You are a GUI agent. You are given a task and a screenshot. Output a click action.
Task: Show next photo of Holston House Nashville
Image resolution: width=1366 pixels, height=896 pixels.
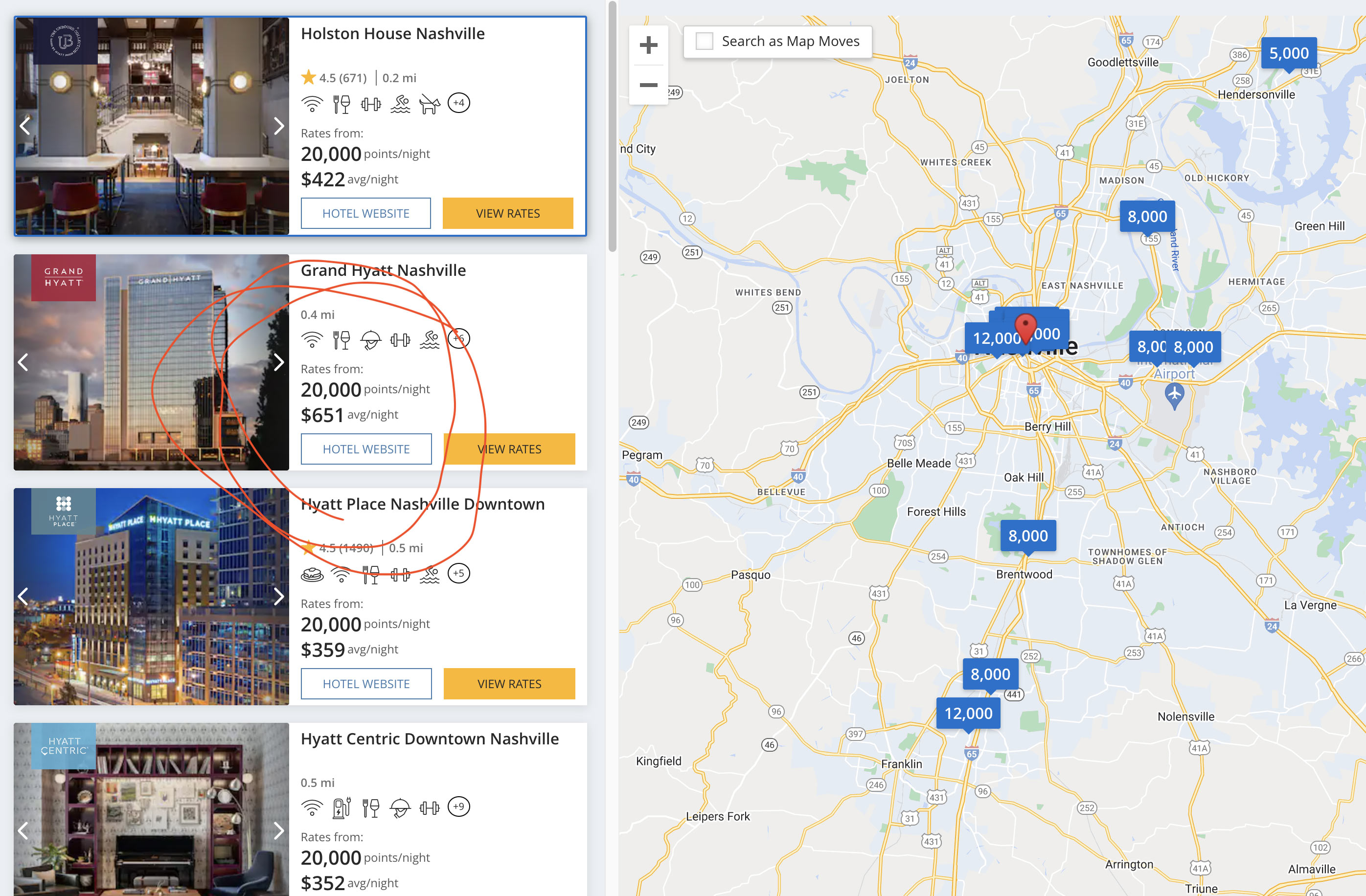click(x=278, y=126)
